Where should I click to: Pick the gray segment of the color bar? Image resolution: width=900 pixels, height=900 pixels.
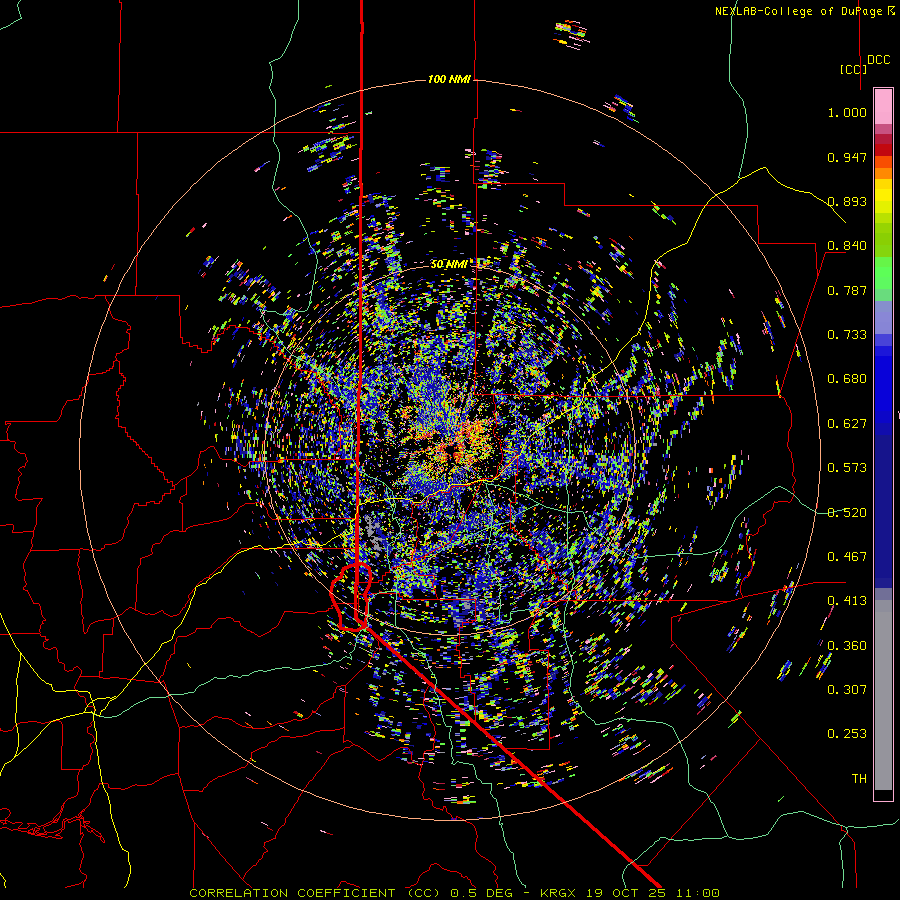pyautogui.click(x=883, y=695)
